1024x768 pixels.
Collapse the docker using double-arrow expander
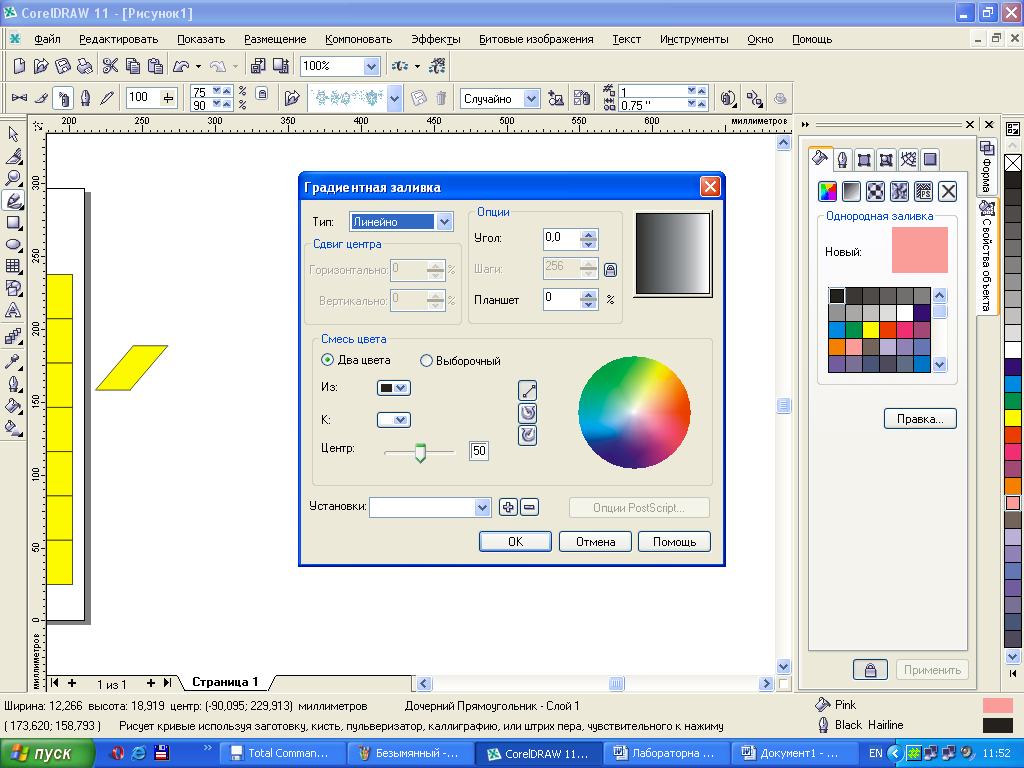tap(805, 124)
